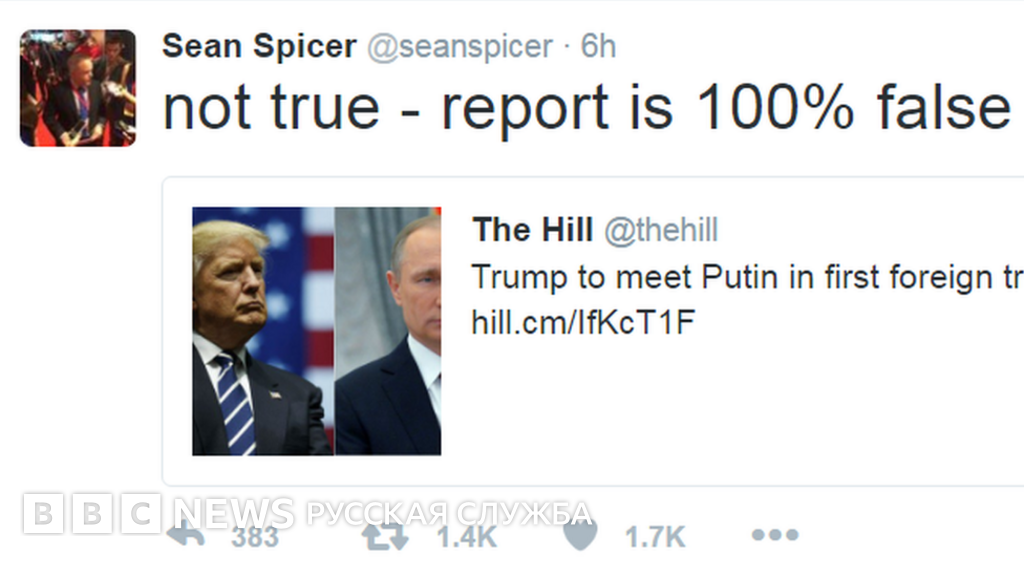
Task: Open the "Trump to meet Putin" headline
Action: (746, 276)
